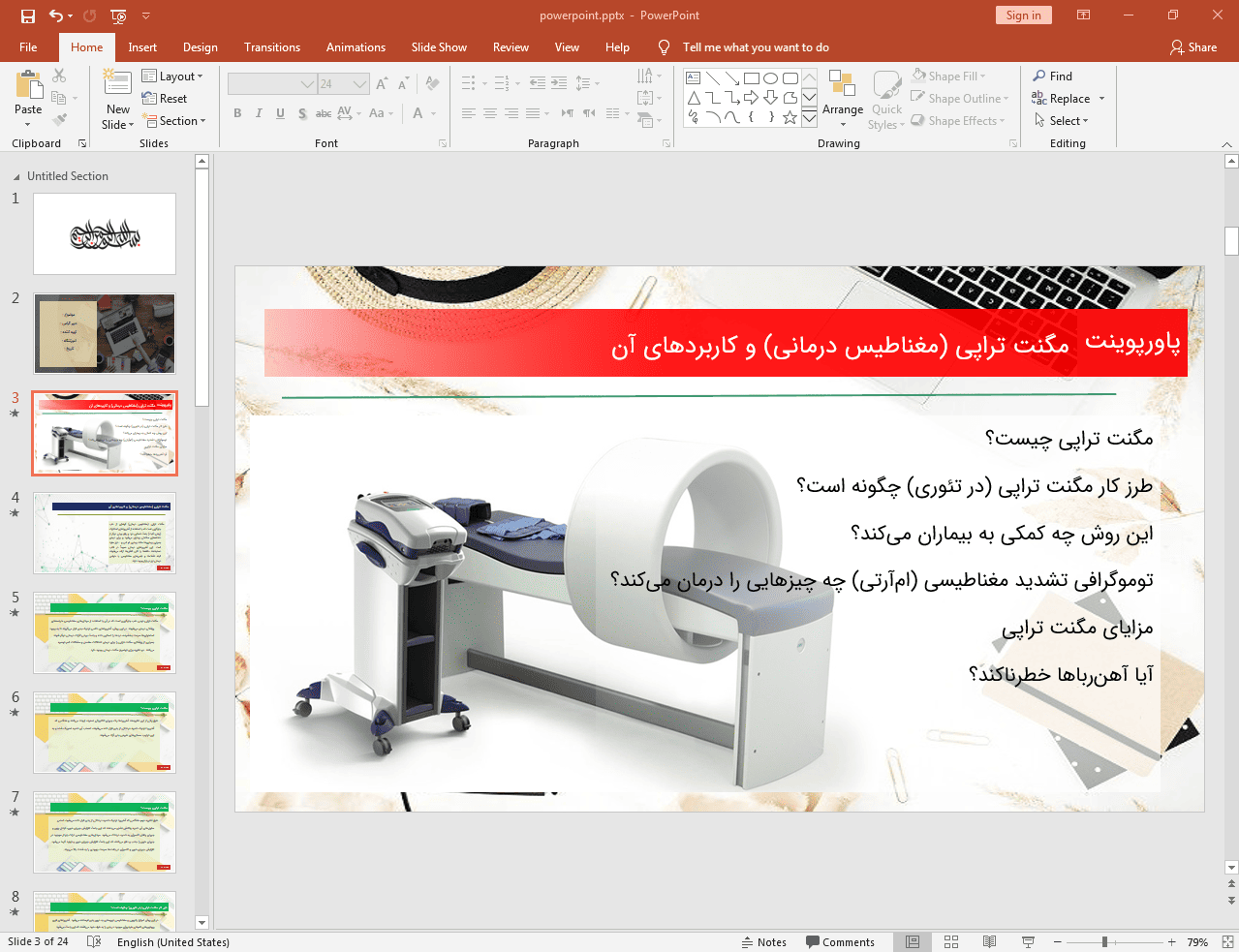1239x952 pixels.
Task: Select slide 4 thumbnail
Action: [x=105, y=533]
